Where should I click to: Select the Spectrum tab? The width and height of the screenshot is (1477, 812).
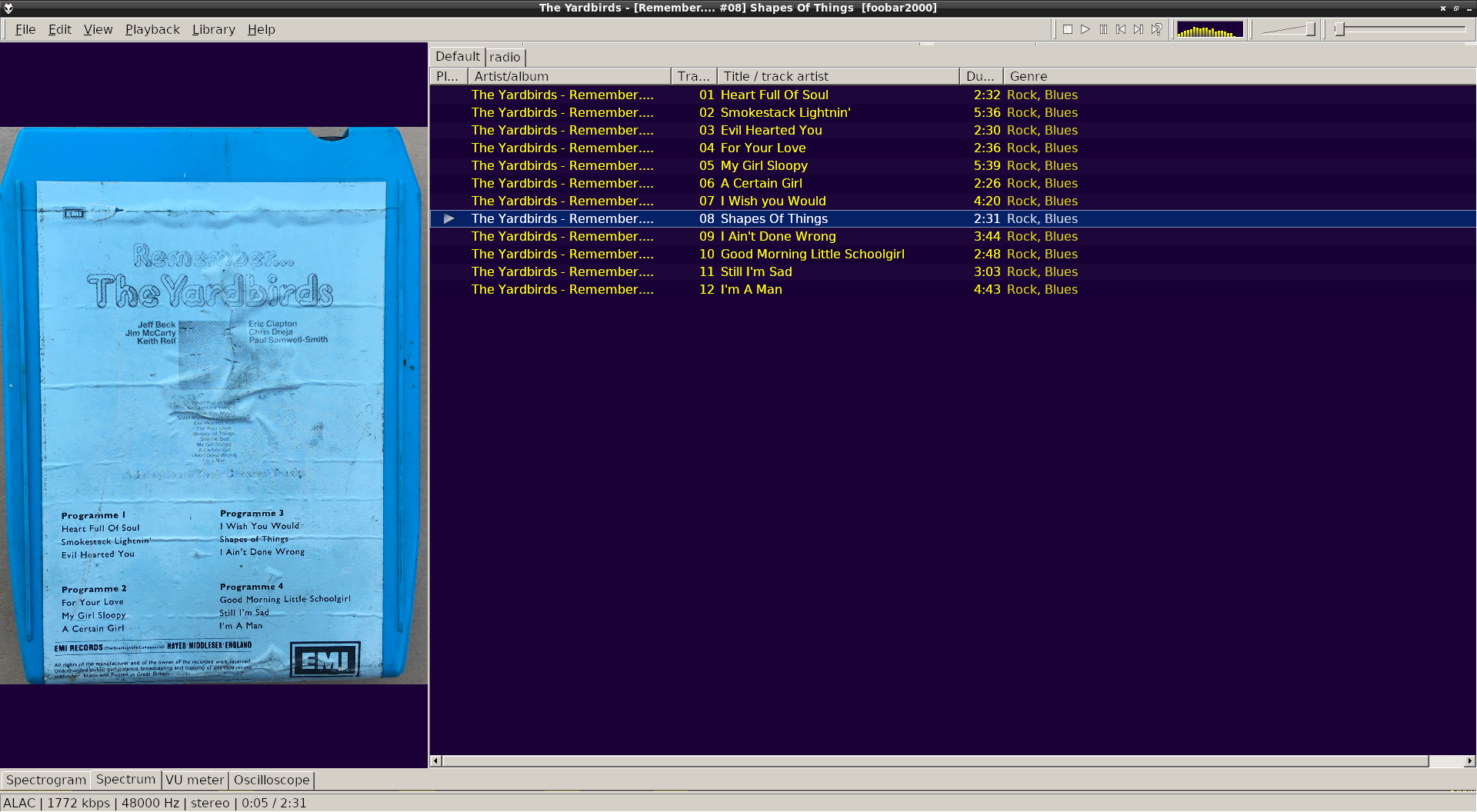click(x=125, y=779)
